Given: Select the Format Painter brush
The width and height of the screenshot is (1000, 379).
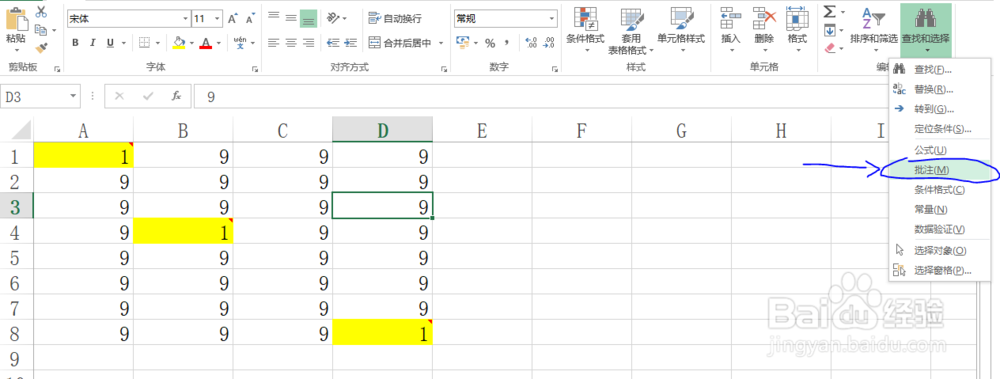Looking at the screenshot, I should (41, 47).
